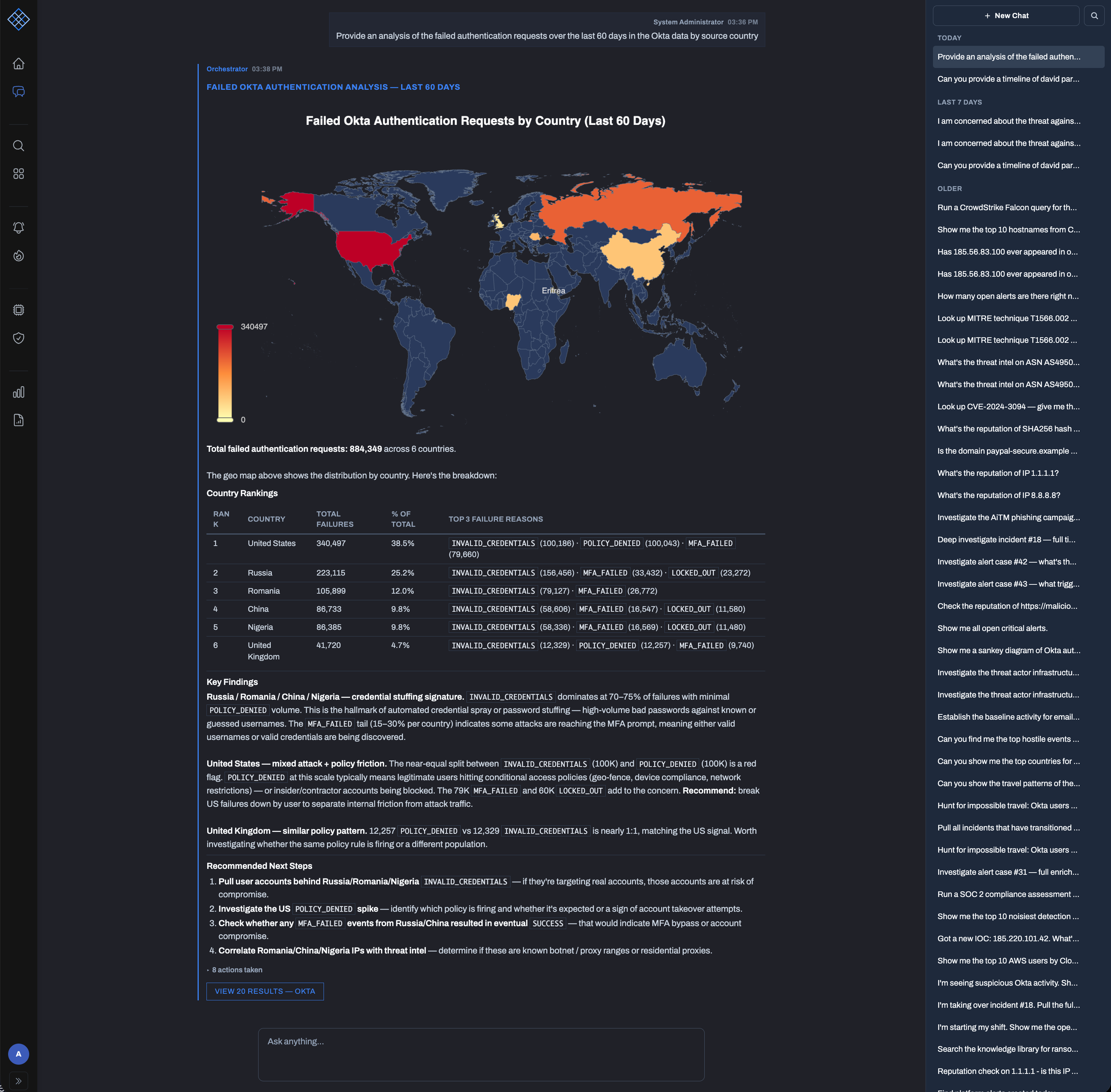Open the Home page icon
This screenshot has width=1111, height=1092.
coord(18,64)
